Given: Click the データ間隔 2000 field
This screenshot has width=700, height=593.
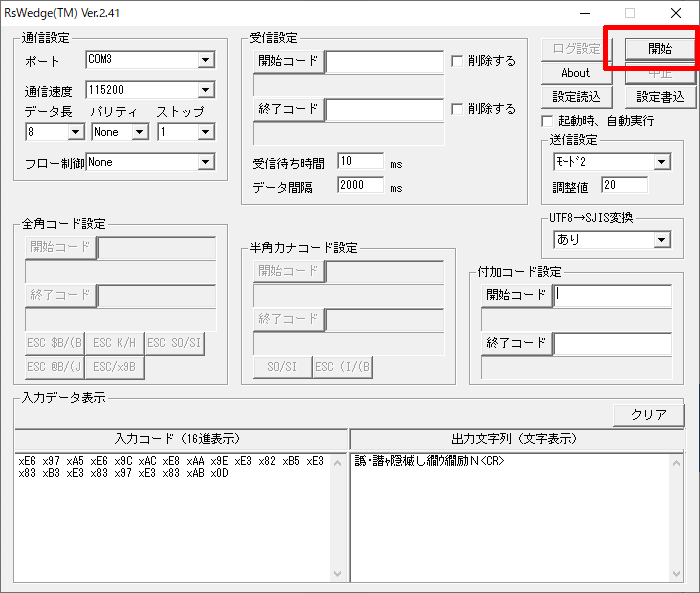Looking at the screenshot, I should click(360, 185).
